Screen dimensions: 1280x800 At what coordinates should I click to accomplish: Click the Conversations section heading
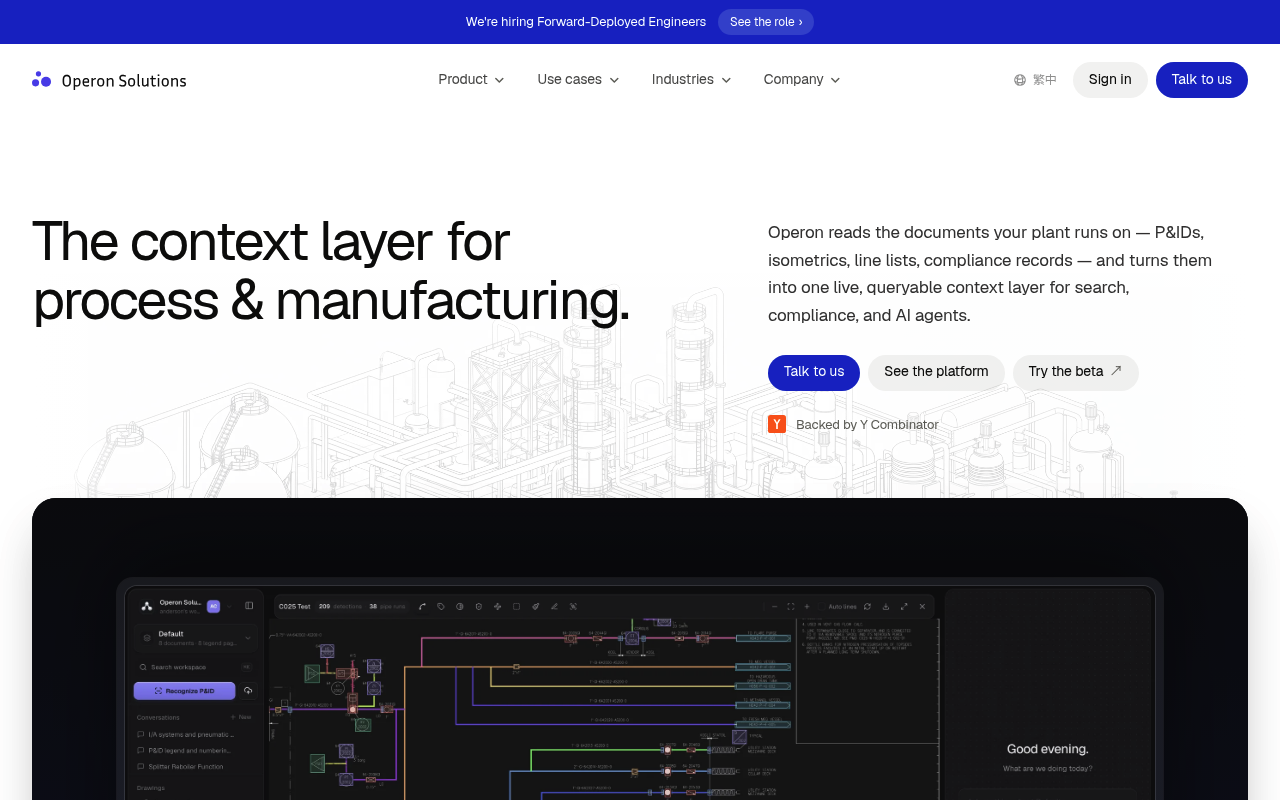(x=158, y=717)
